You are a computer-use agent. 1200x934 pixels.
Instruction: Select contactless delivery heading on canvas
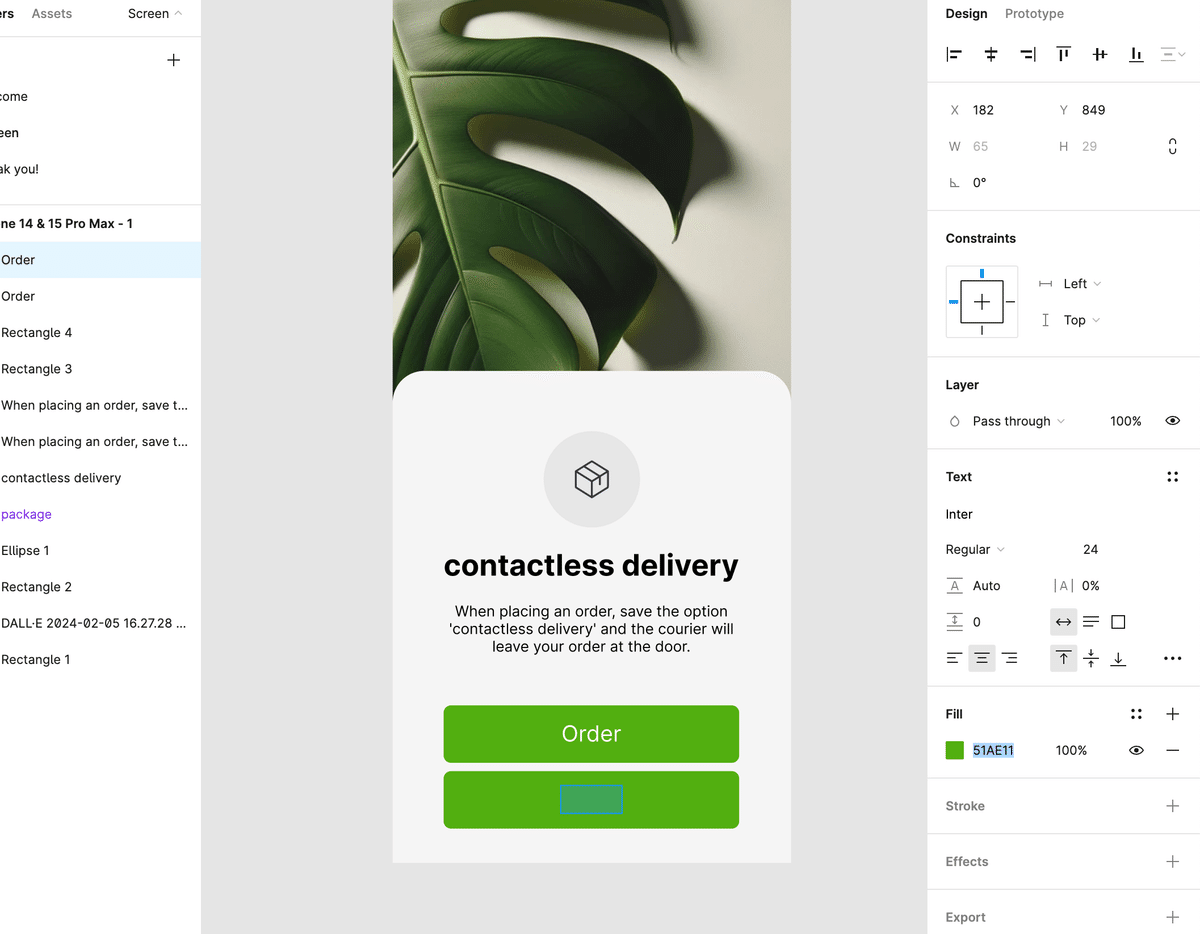coord(591,565)
